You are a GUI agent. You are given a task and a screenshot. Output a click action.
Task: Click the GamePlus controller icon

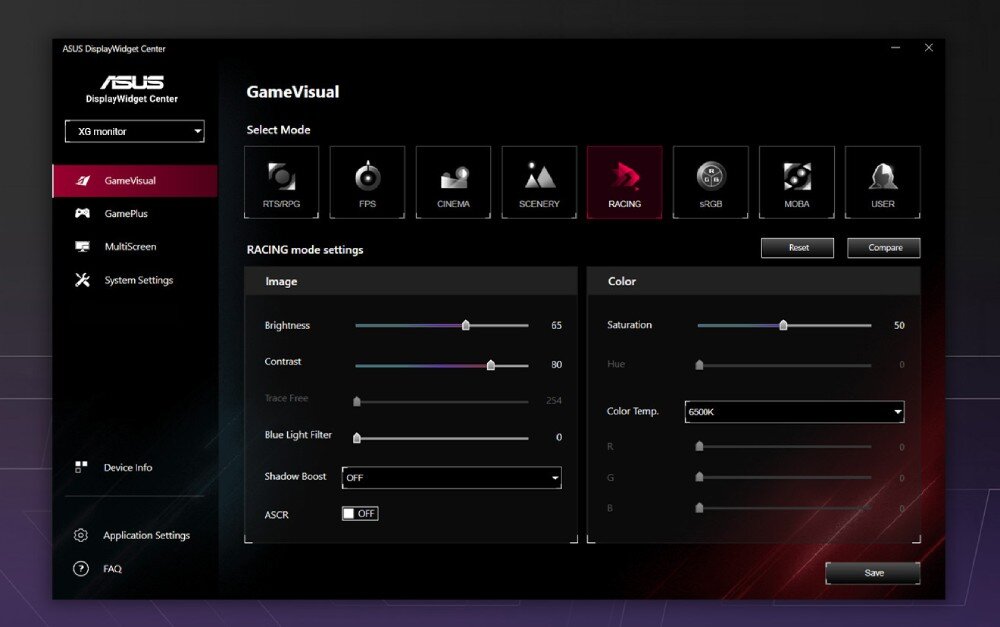tap(82, 213)
